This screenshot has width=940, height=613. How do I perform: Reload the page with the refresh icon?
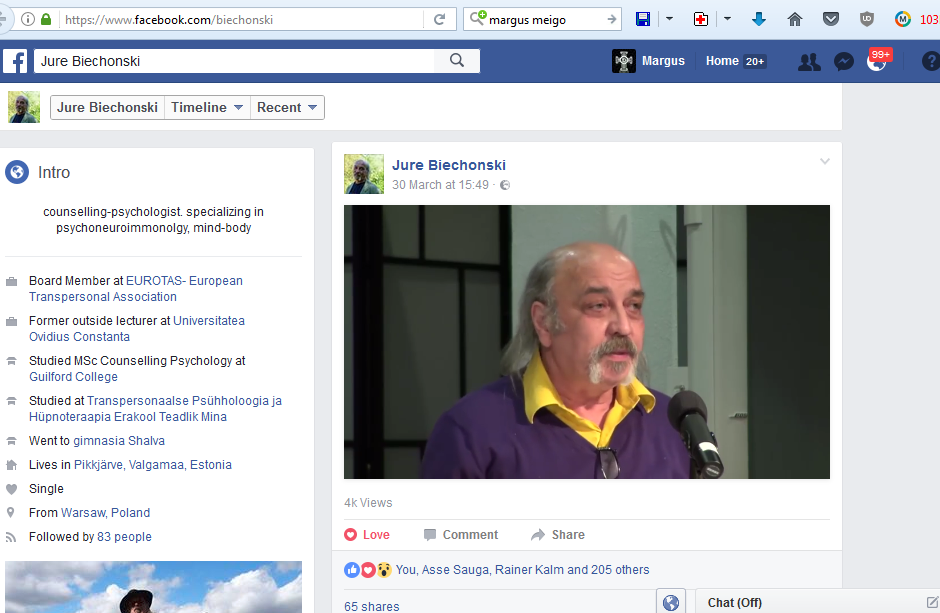point(439,19)
